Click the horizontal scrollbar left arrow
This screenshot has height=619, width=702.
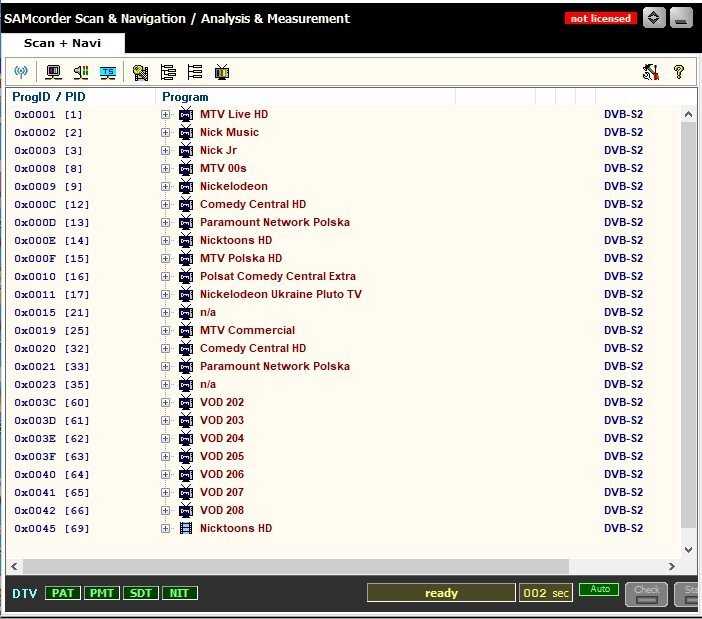pos(14,566)
